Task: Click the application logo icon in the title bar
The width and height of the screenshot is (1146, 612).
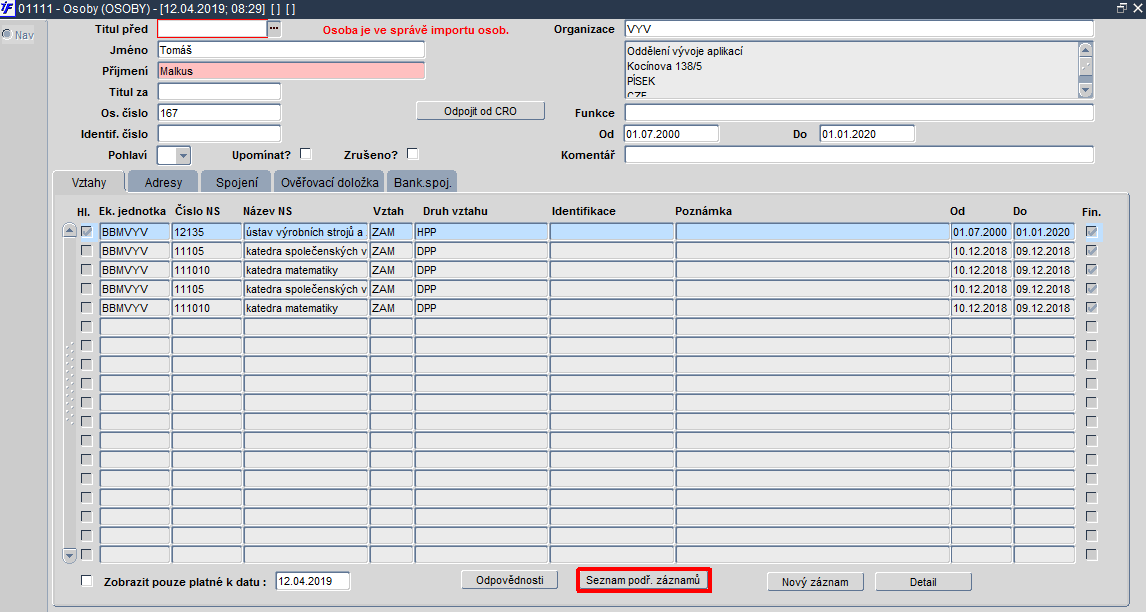Action: (x=7, y=8)
